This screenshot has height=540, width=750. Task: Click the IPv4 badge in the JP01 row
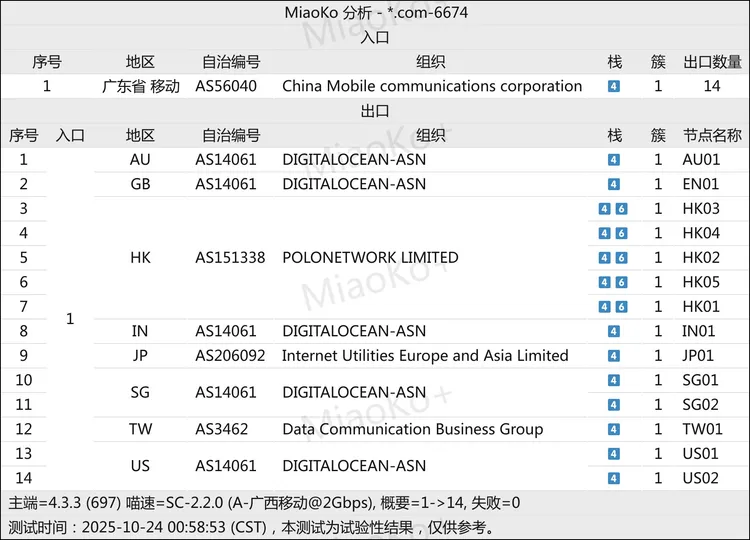tap(614, 356)
